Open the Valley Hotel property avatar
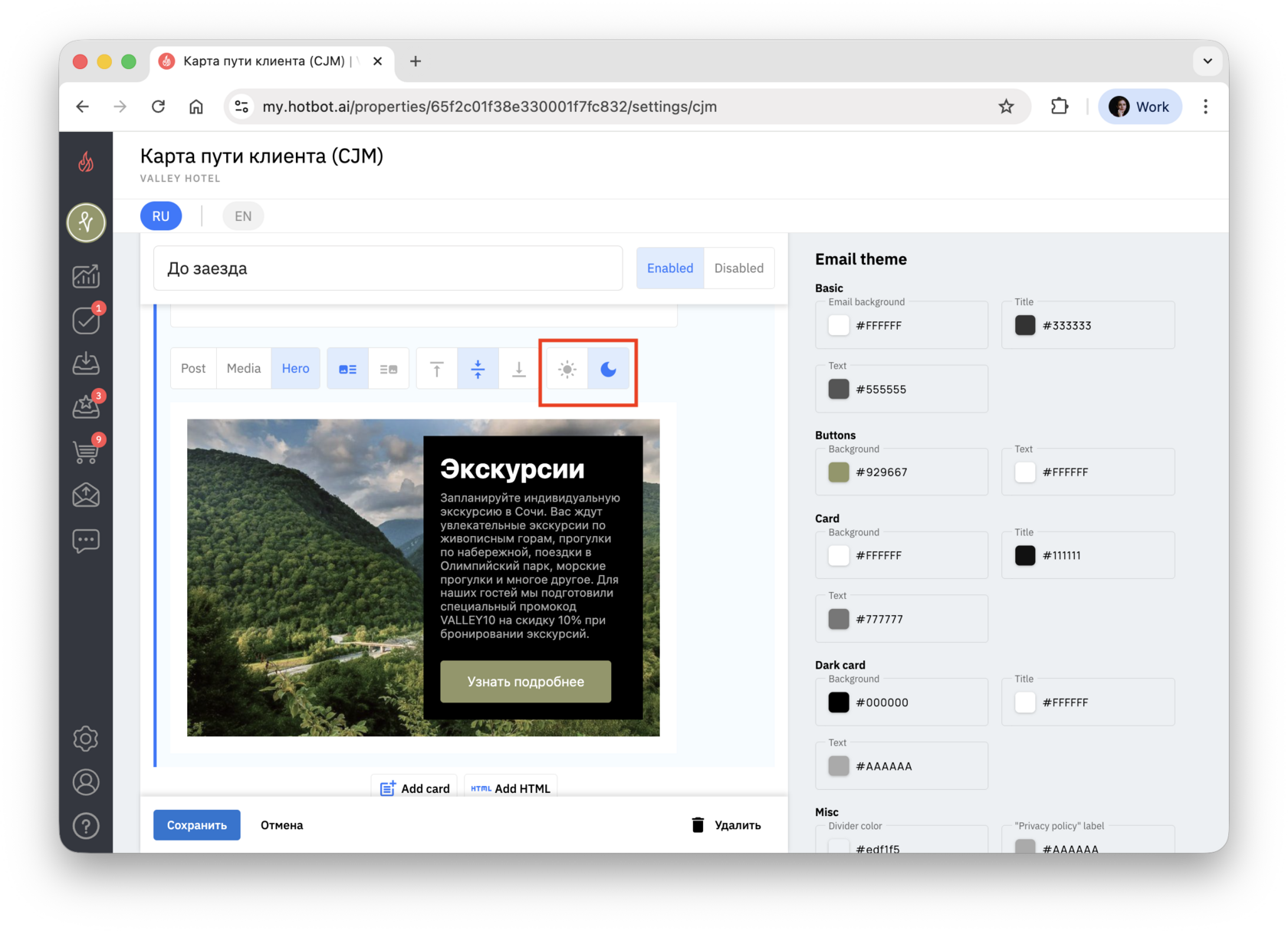1288x931 pixels. pyautogui.click(x=86, y=222)
